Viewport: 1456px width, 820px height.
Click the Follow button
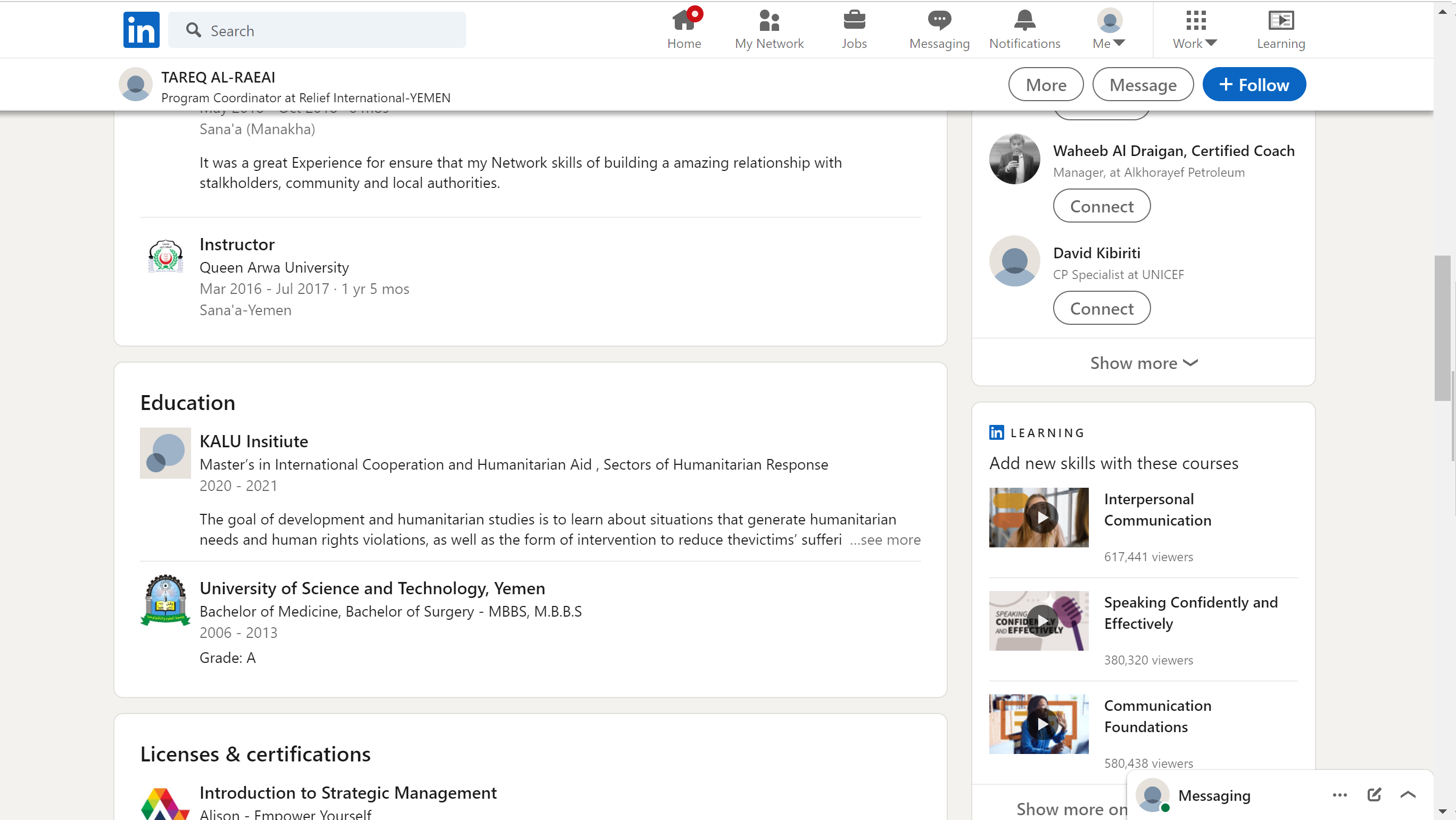[1254, 85]
